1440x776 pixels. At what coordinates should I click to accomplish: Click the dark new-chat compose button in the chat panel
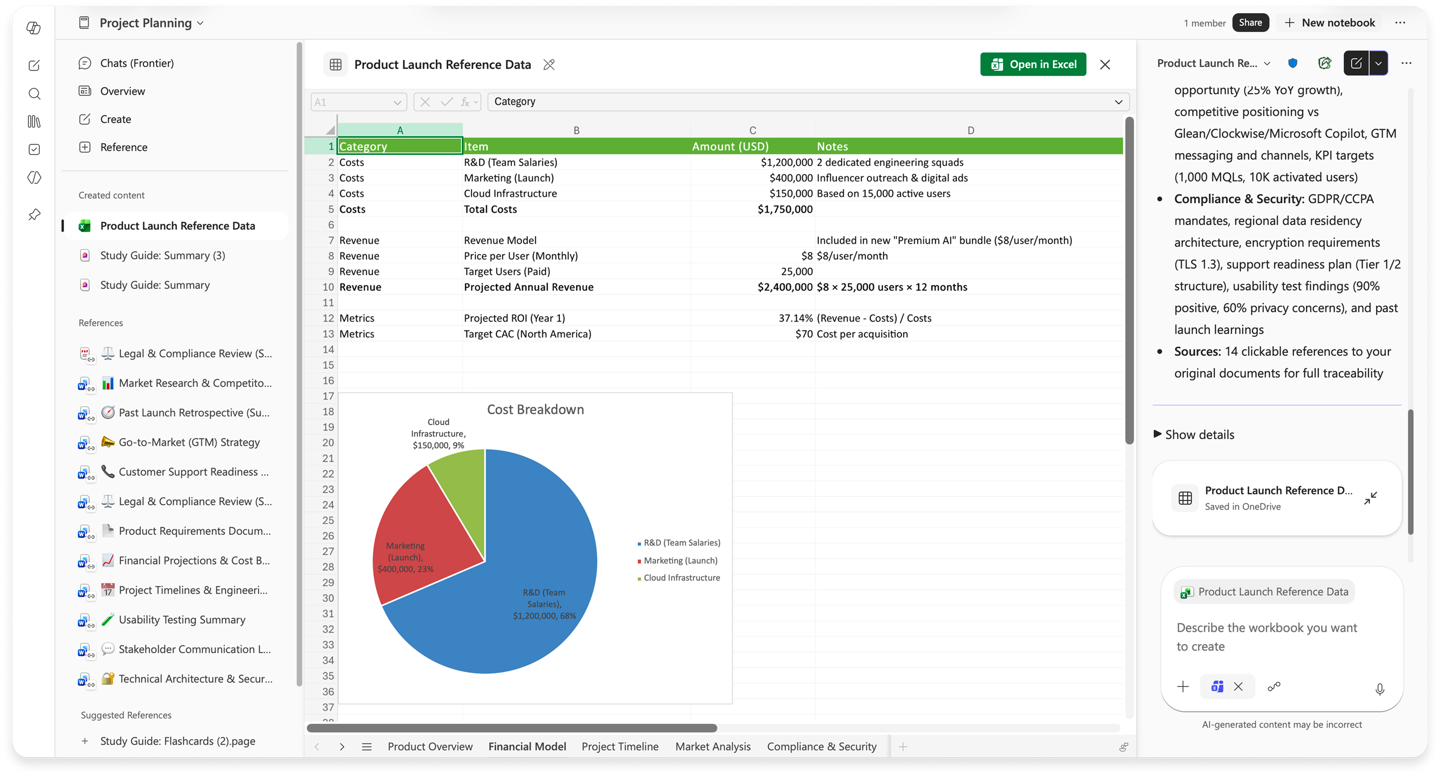(x=1356, y=63)
